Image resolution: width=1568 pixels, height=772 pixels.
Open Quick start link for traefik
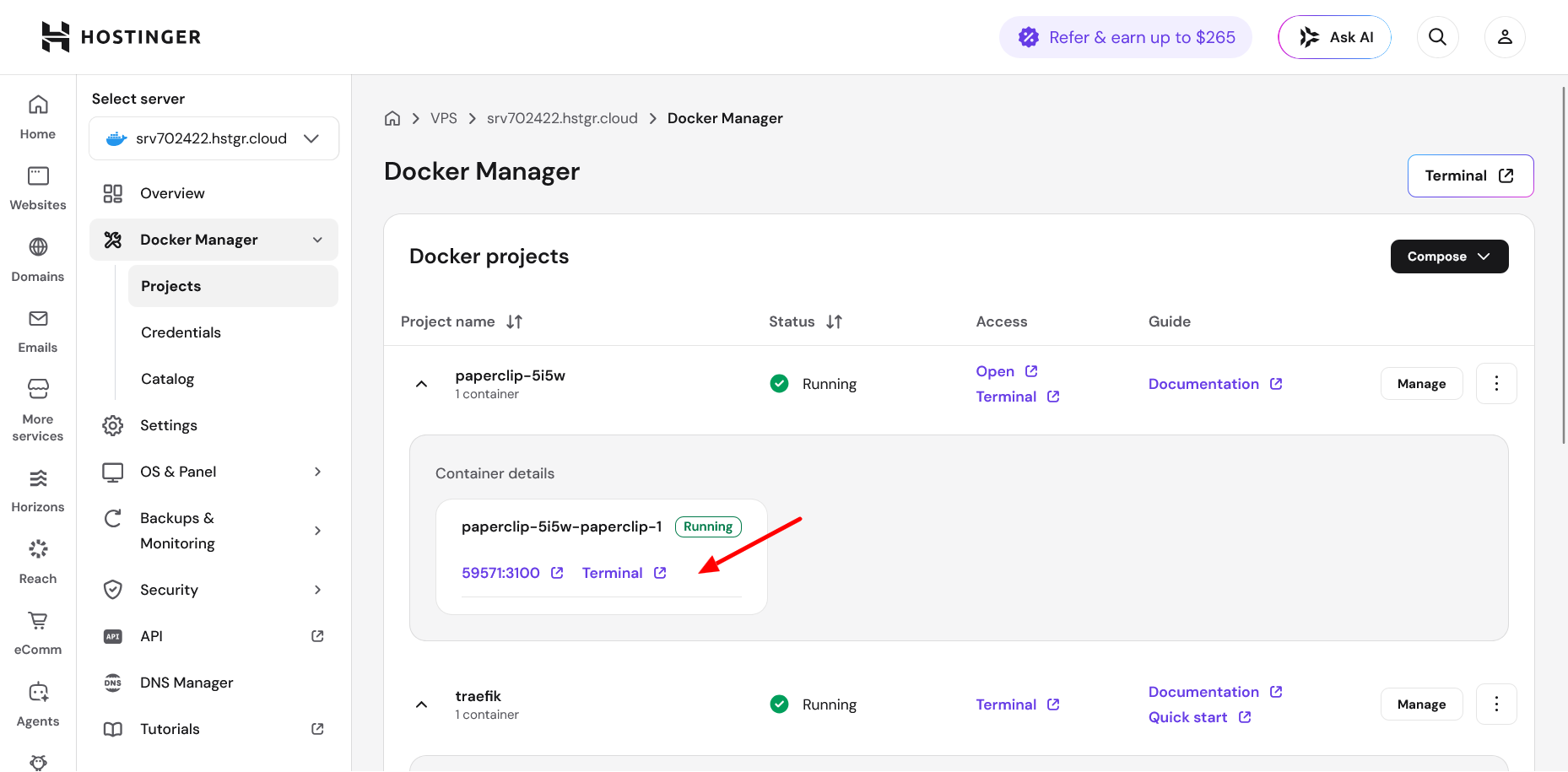coord(1199,717)
